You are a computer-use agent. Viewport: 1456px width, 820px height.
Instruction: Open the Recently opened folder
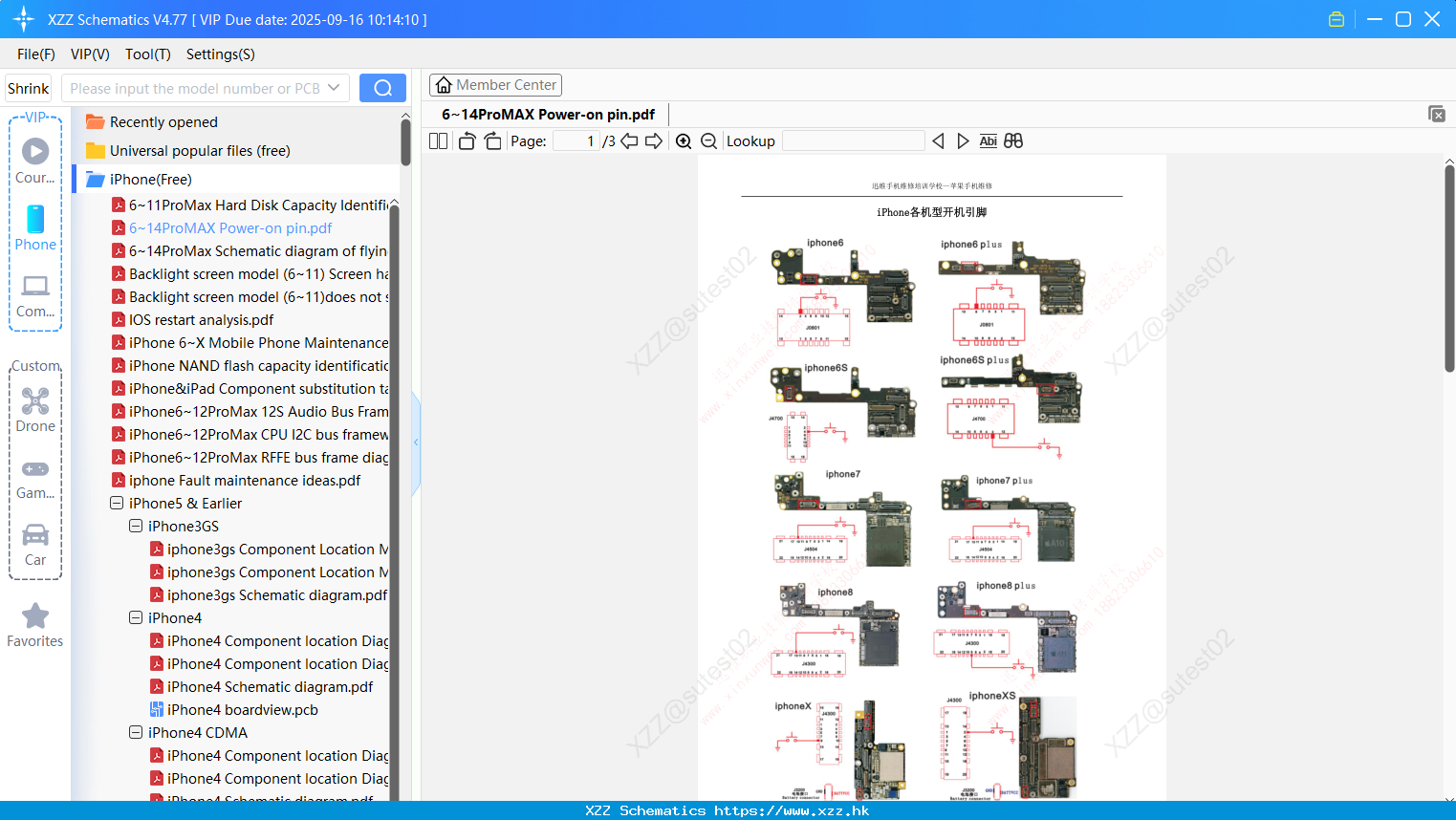[163, 122]
